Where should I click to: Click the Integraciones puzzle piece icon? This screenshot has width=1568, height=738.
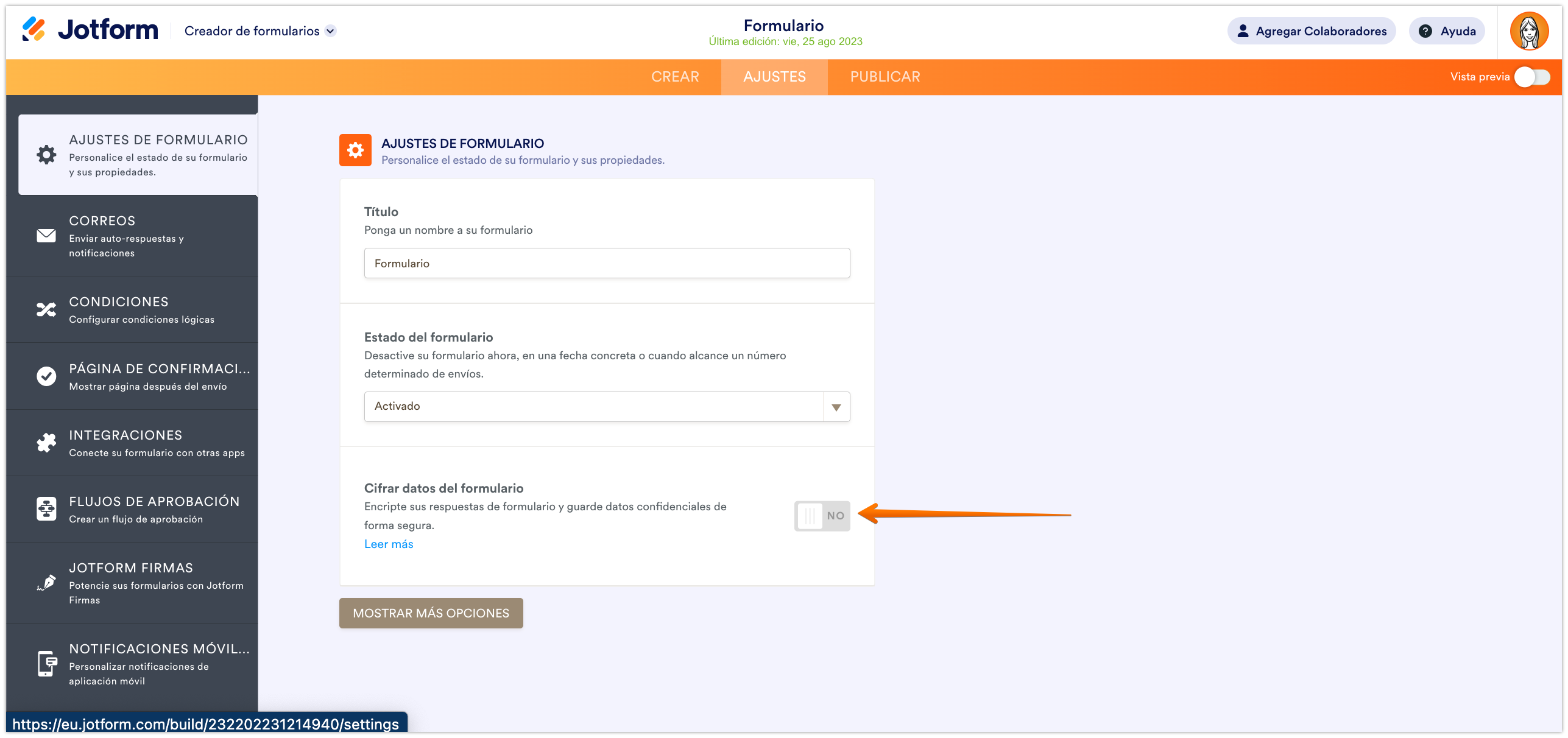46,443
